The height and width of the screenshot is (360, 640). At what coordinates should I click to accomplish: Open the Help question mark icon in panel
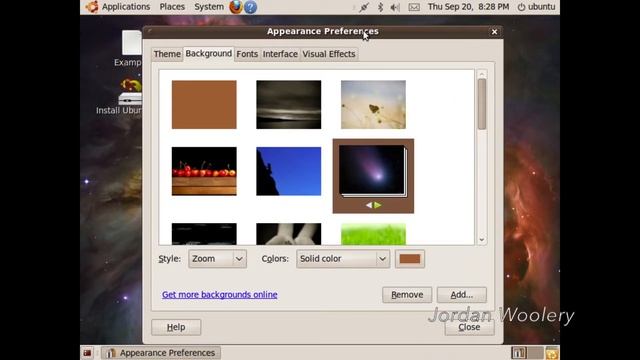coord(250,7)
